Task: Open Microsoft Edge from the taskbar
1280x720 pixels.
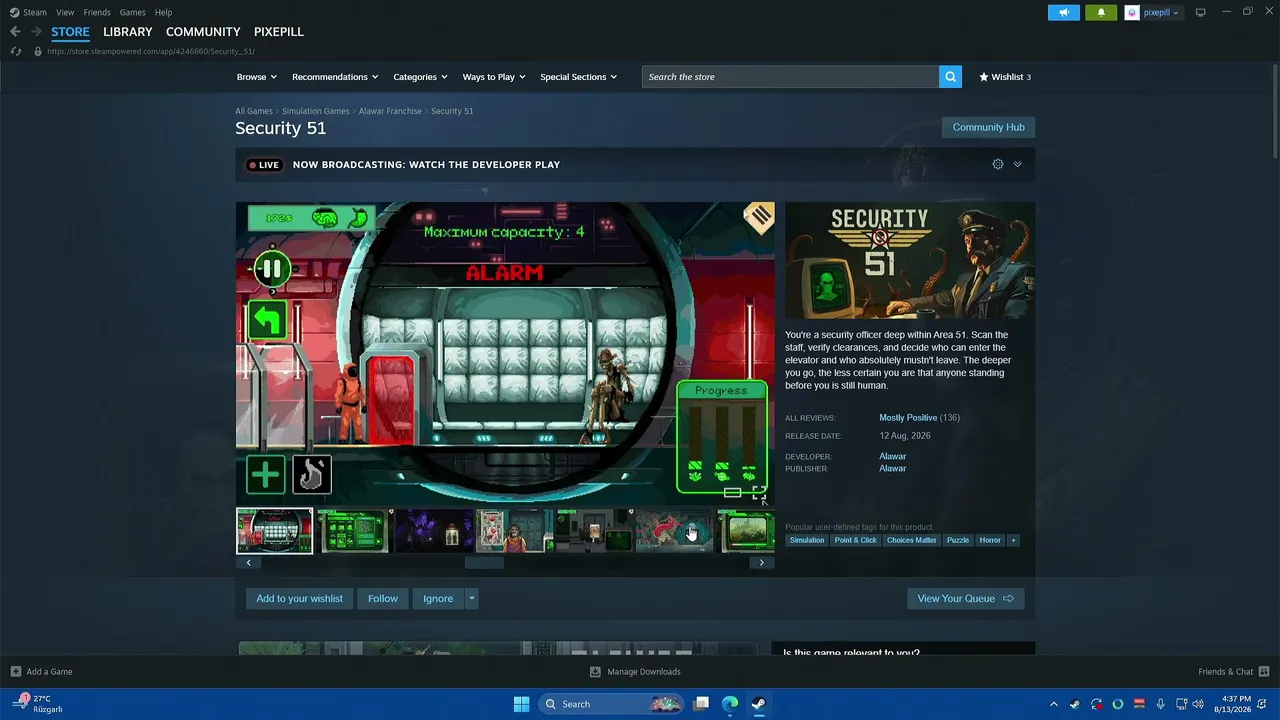Action: point(730,704)
